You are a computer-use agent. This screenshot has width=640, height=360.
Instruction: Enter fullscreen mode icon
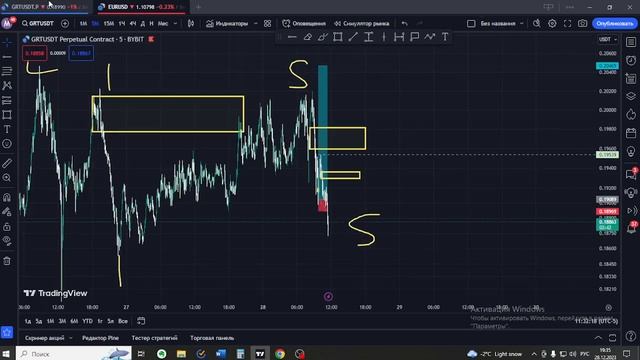pyautogui.click(x=567, y=24)
